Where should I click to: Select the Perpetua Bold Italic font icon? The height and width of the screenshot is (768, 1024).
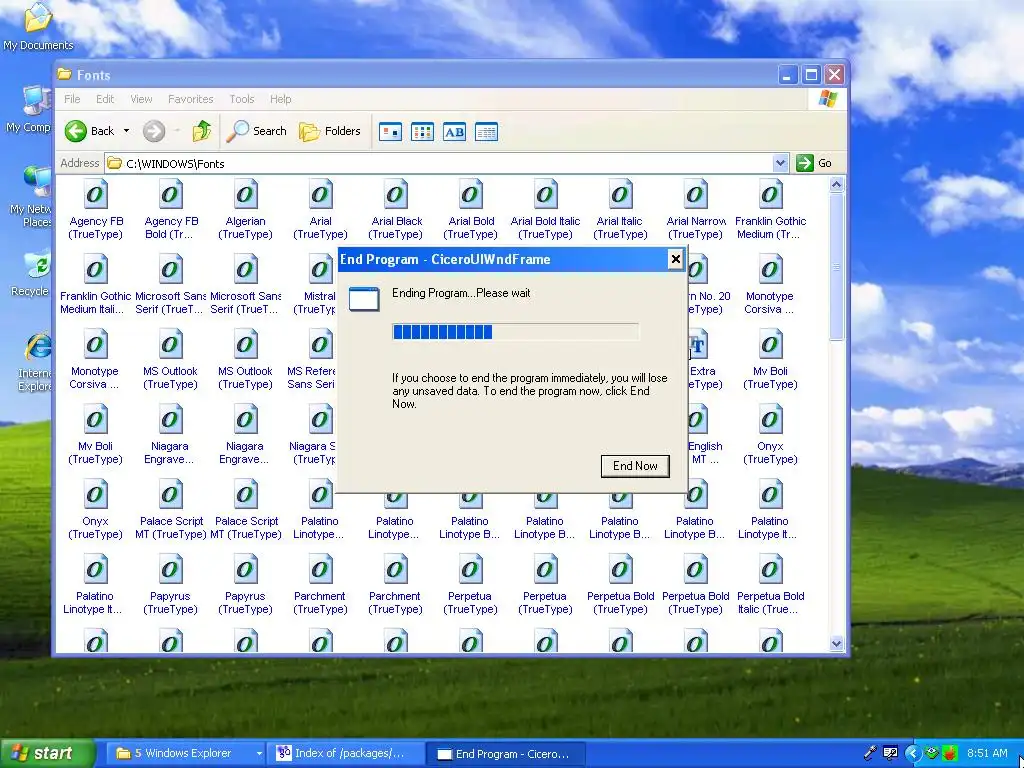(771, 584)
